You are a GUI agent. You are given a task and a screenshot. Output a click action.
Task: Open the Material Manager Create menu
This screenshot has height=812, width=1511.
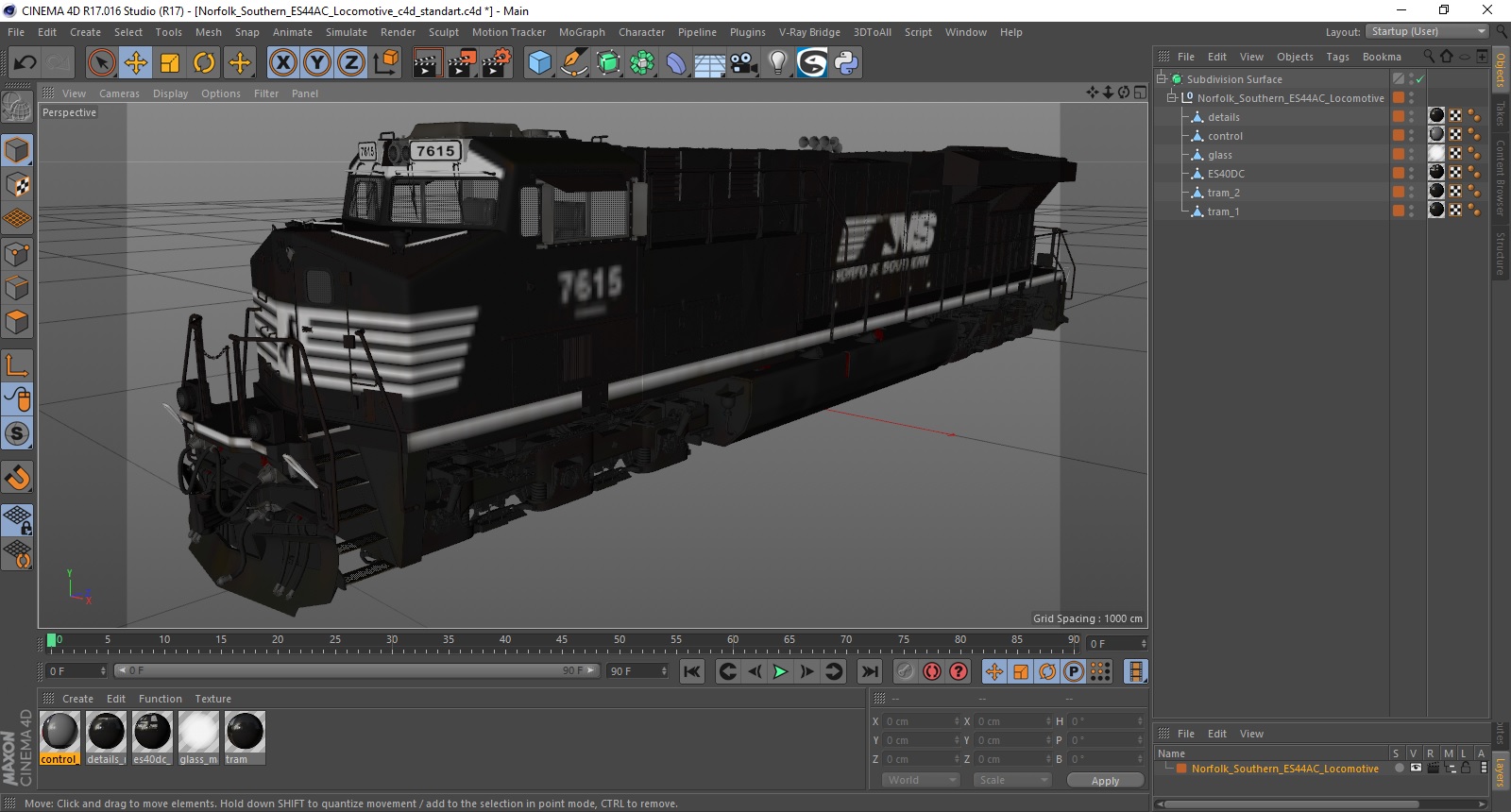[77, 699]
